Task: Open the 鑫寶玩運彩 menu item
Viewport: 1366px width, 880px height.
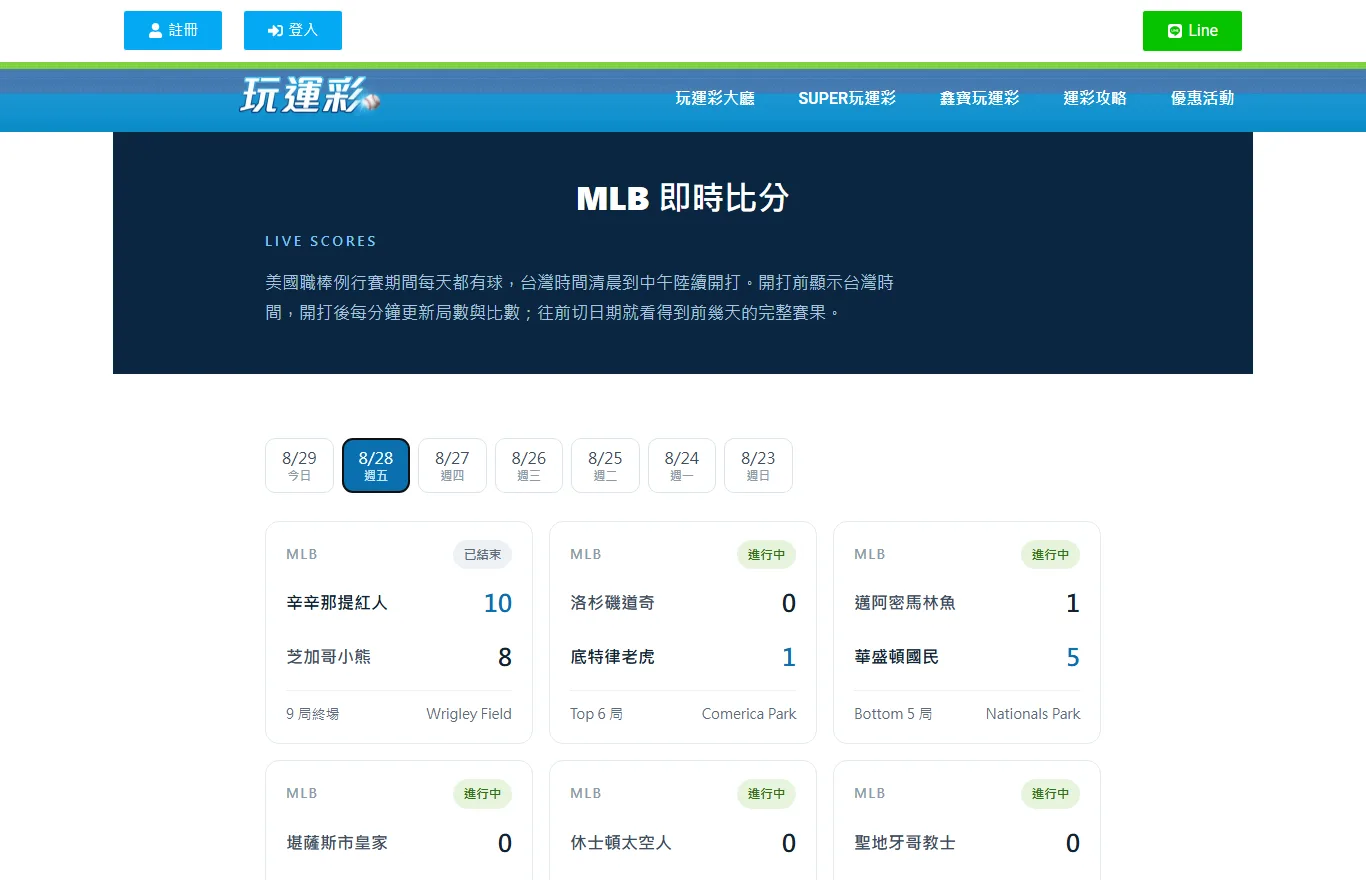Action: click(980, 98)
